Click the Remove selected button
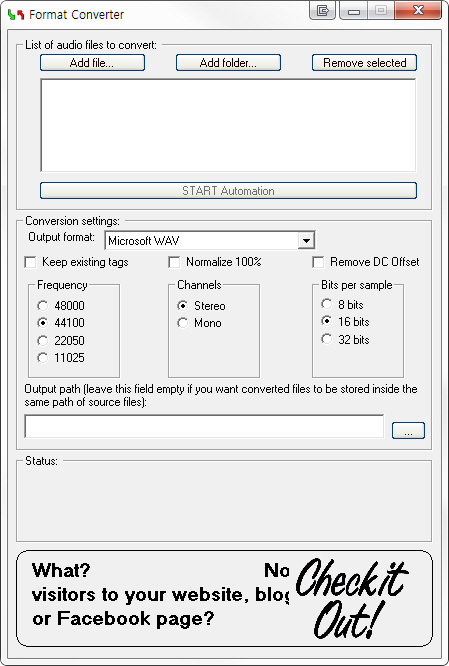Viewport: 449px width, 666px height. tap(364, 63)
